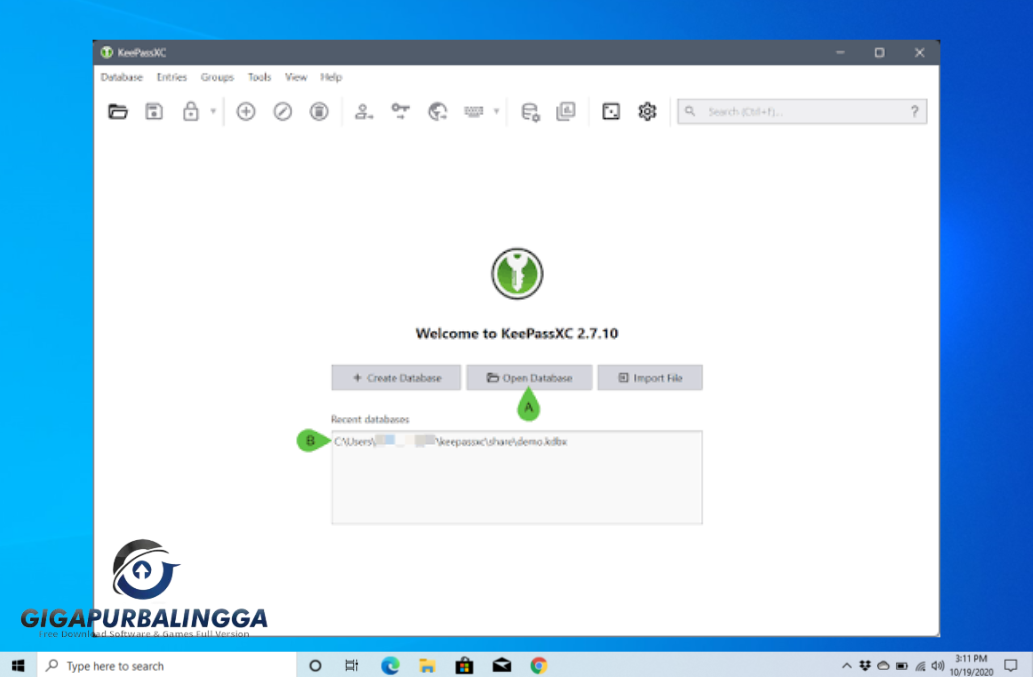Click the taskbar clock showing 3:11 PM
1033x677 pixels.
(x=971, y=666)
